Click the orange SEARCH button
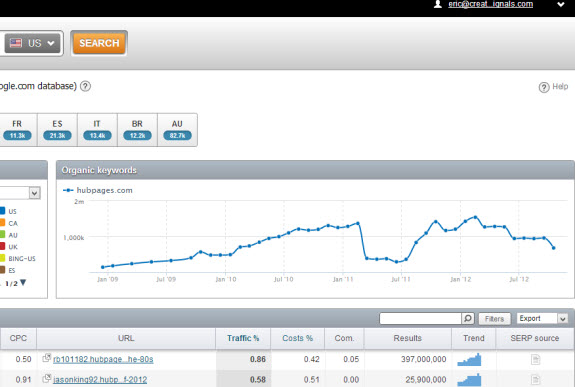The height and width of the screenshot is (387, 575). pyautogui.click(x=99, y=43)
